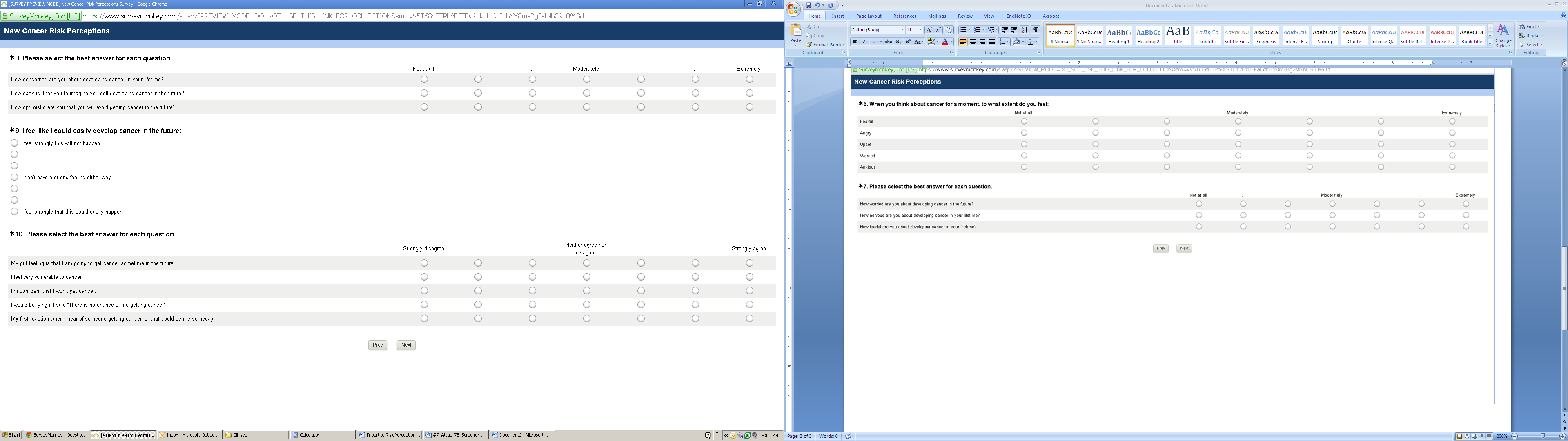1568x441 pixels.
Task: Click the Next button in browser survey
Action: click(x=406, y=345)
